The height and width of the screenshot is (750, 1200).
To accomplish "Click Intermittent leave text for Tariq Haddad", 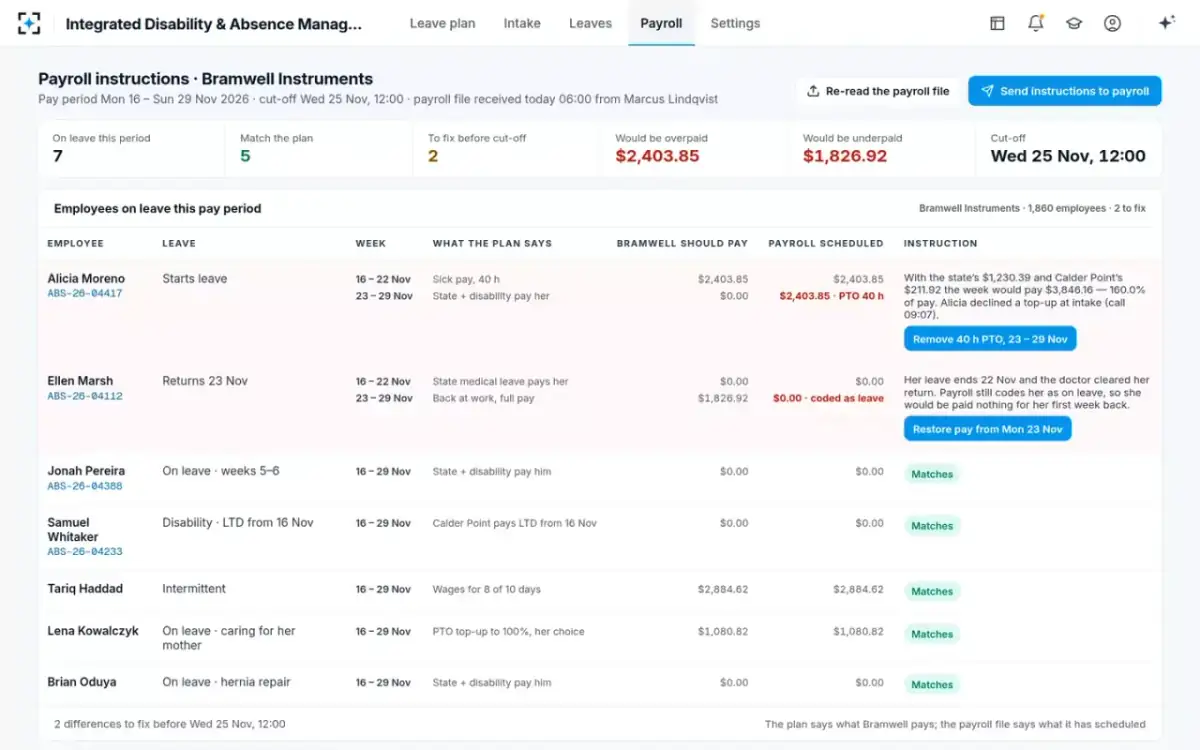I will tap(194, 589).
